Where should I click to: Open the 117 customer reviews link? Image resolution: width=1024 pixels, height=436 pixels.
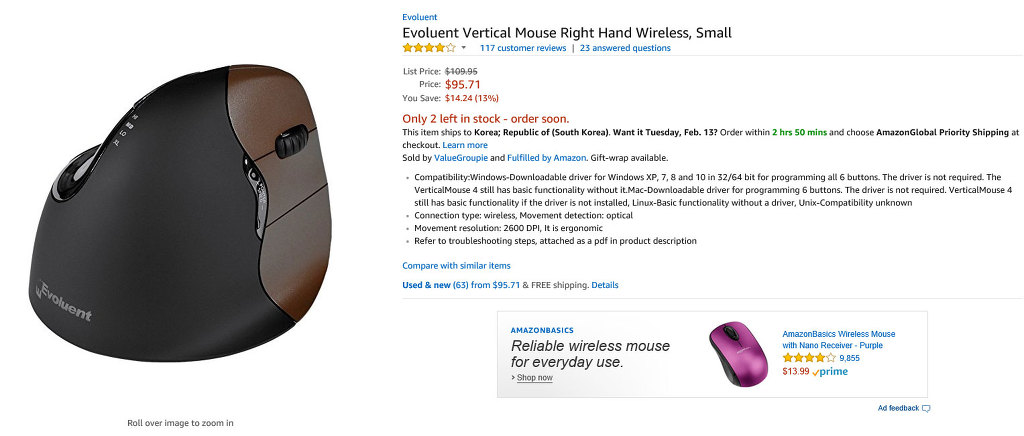[x=522, y=48]
